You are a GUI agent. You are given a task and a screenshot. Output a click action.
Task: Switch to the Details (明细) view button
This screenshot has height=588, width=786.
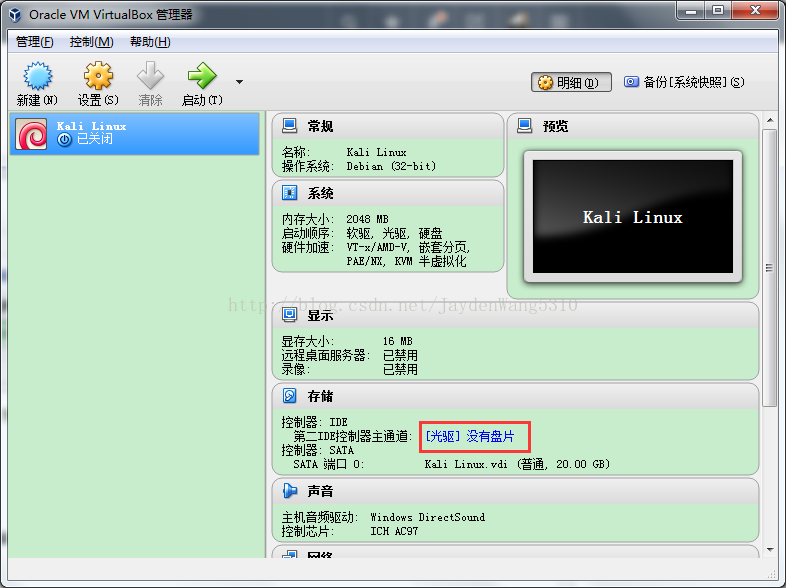571,82
